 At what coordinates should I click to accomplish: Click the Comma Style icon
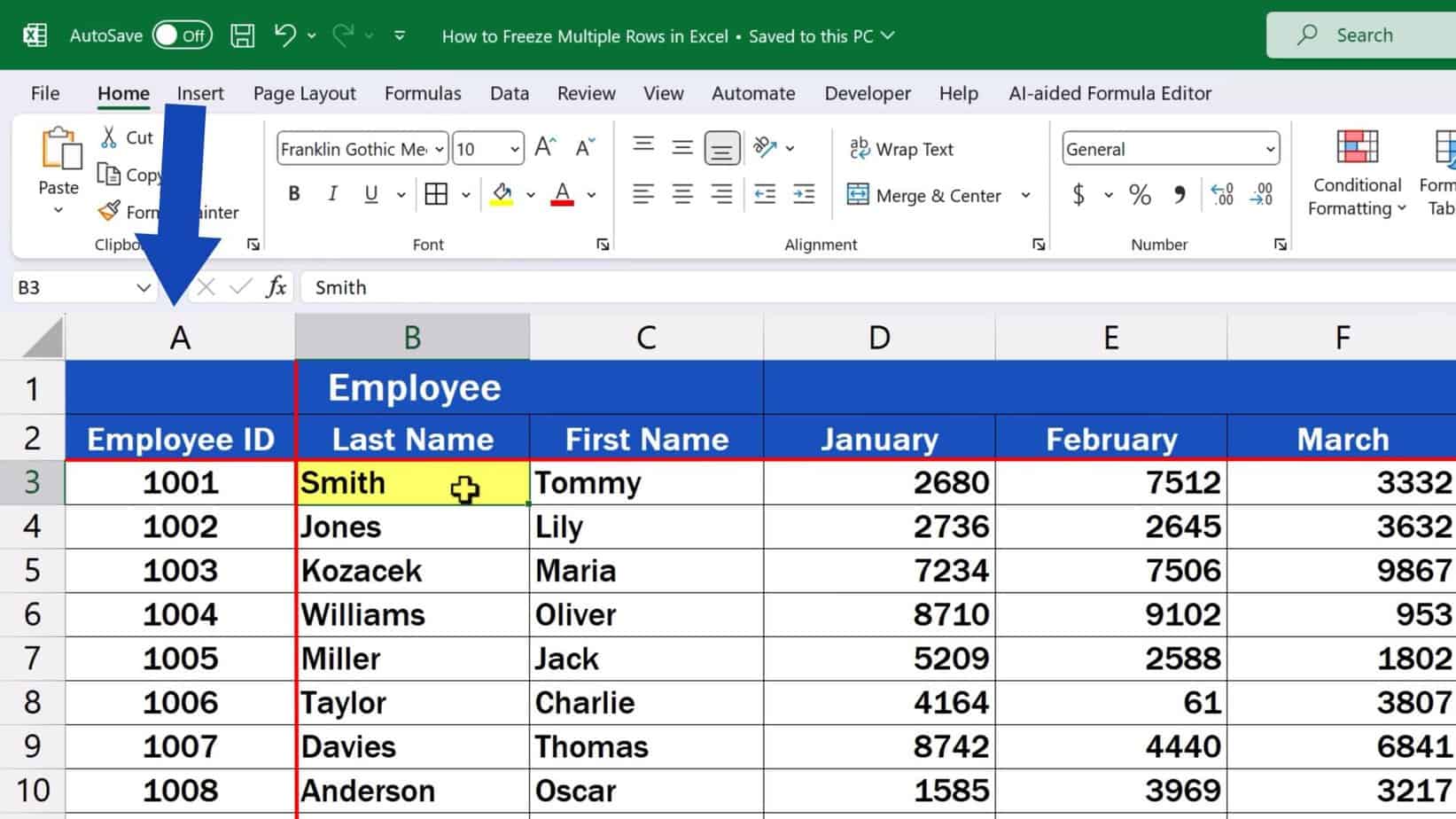point(1179,194)
